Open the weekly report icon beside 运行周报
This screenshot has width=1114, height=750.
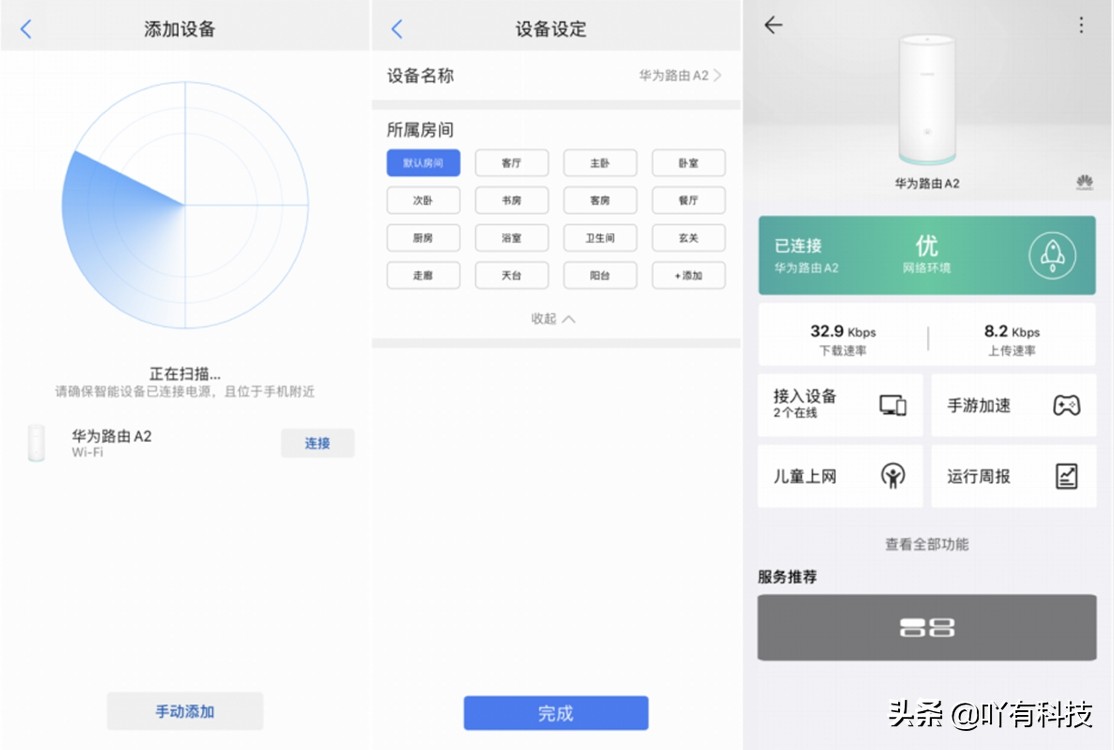[x=1066, y=477]
